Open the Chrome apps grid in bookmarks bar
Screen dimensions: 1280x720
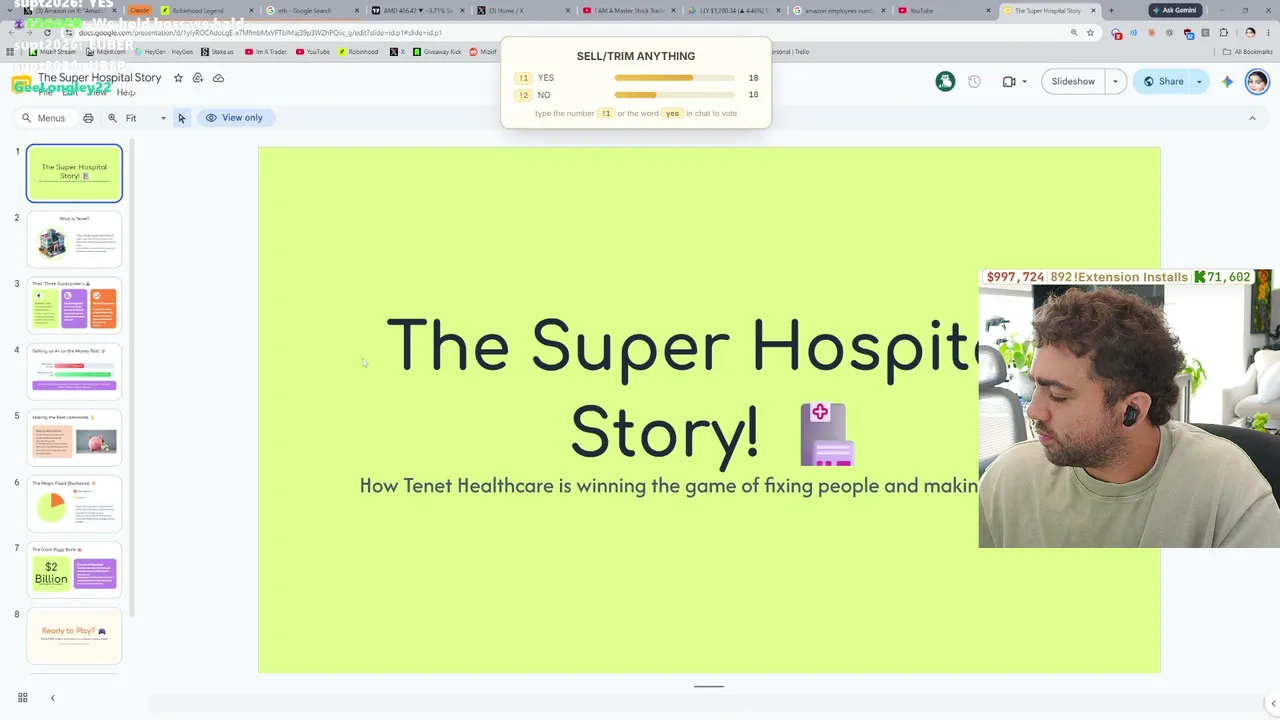pyautogui.click(x=10, y=52)
